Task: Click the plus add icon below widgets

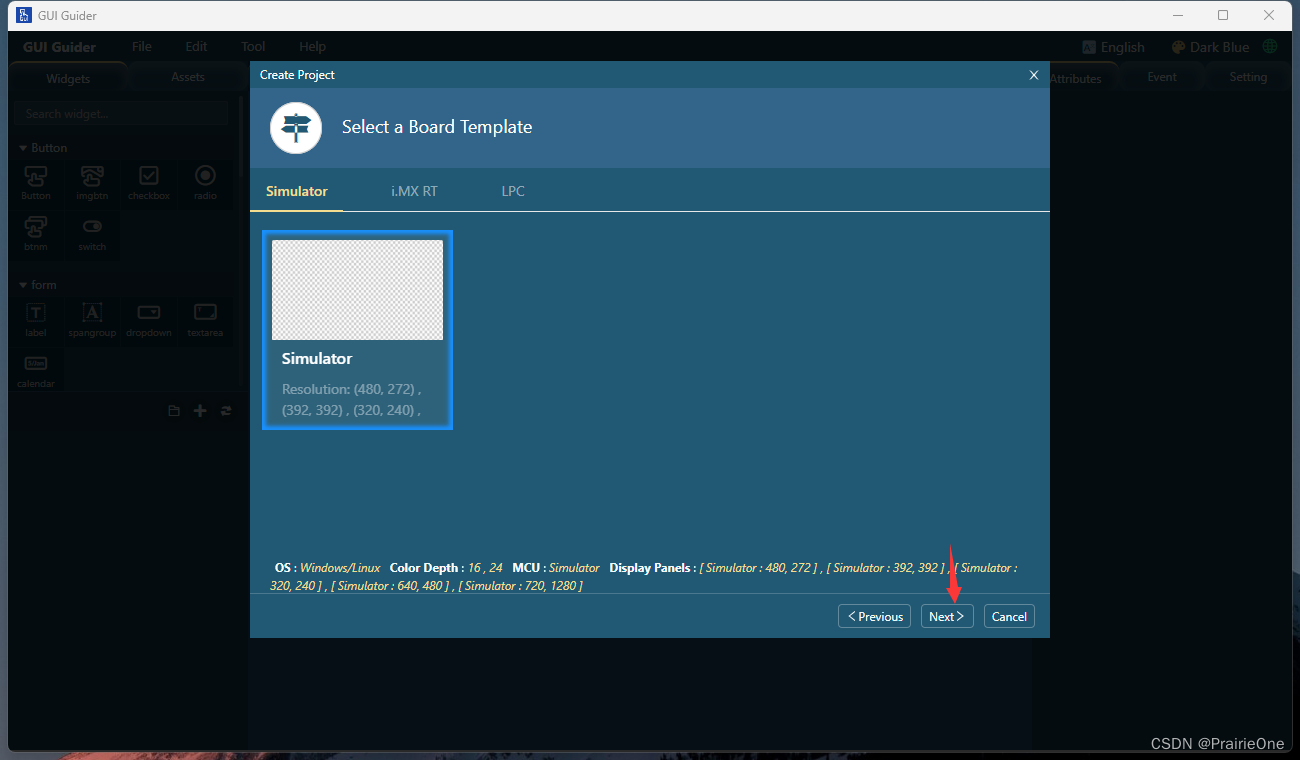Action: tap(200, 411)
